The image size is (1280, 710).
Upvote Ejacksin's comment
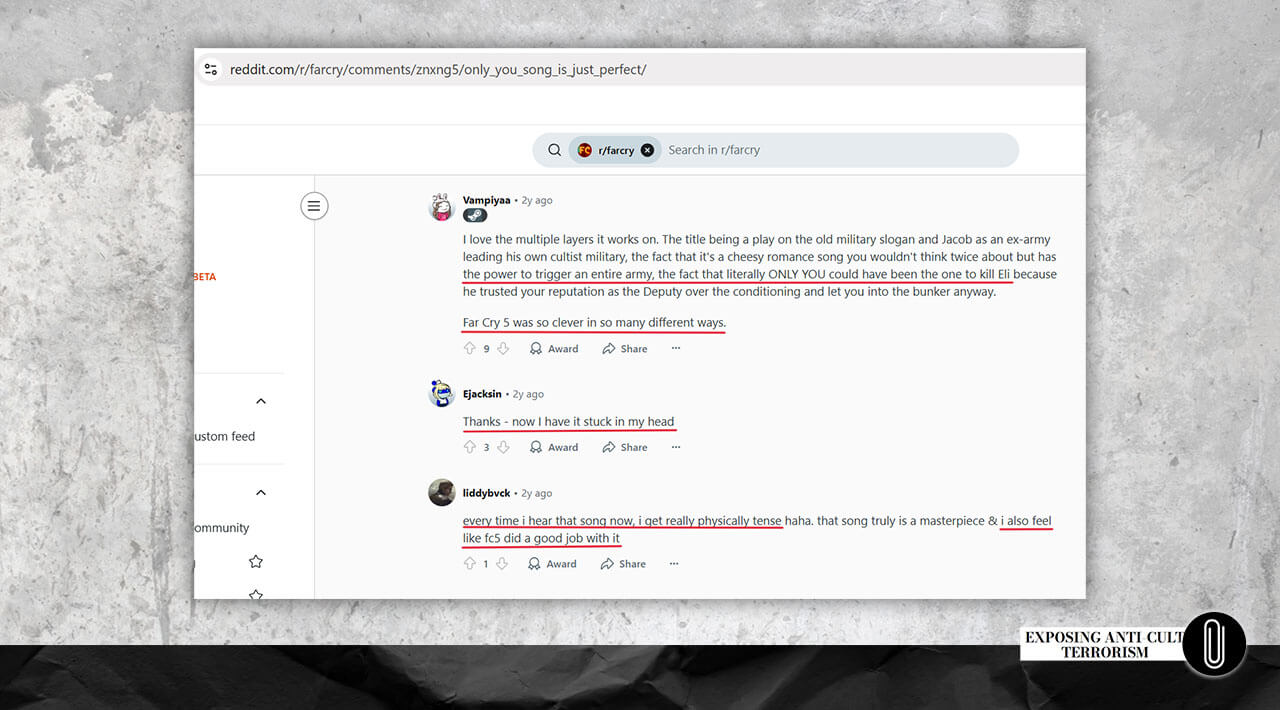pos(470,448)
